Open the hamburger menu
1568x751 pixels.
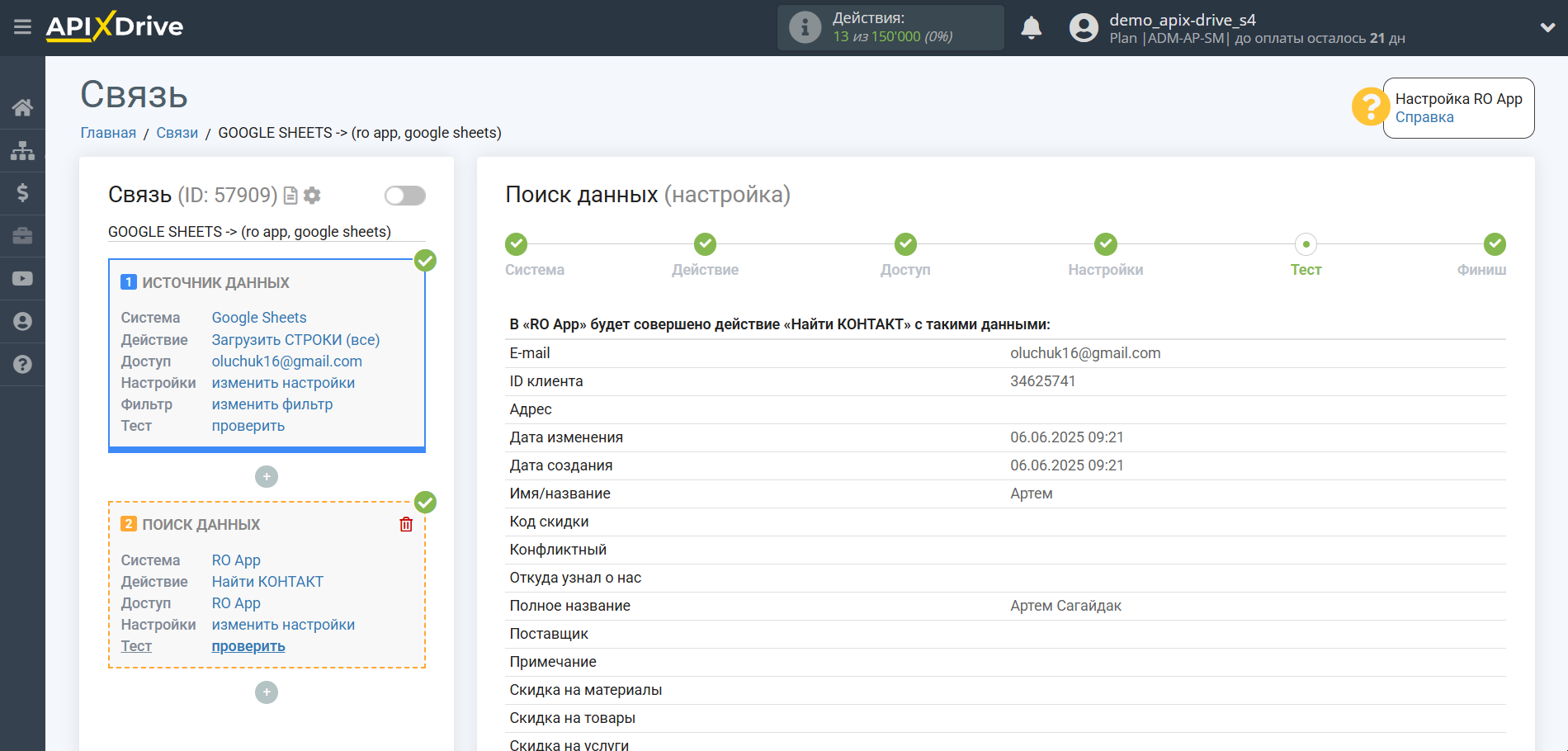(22, 27)
